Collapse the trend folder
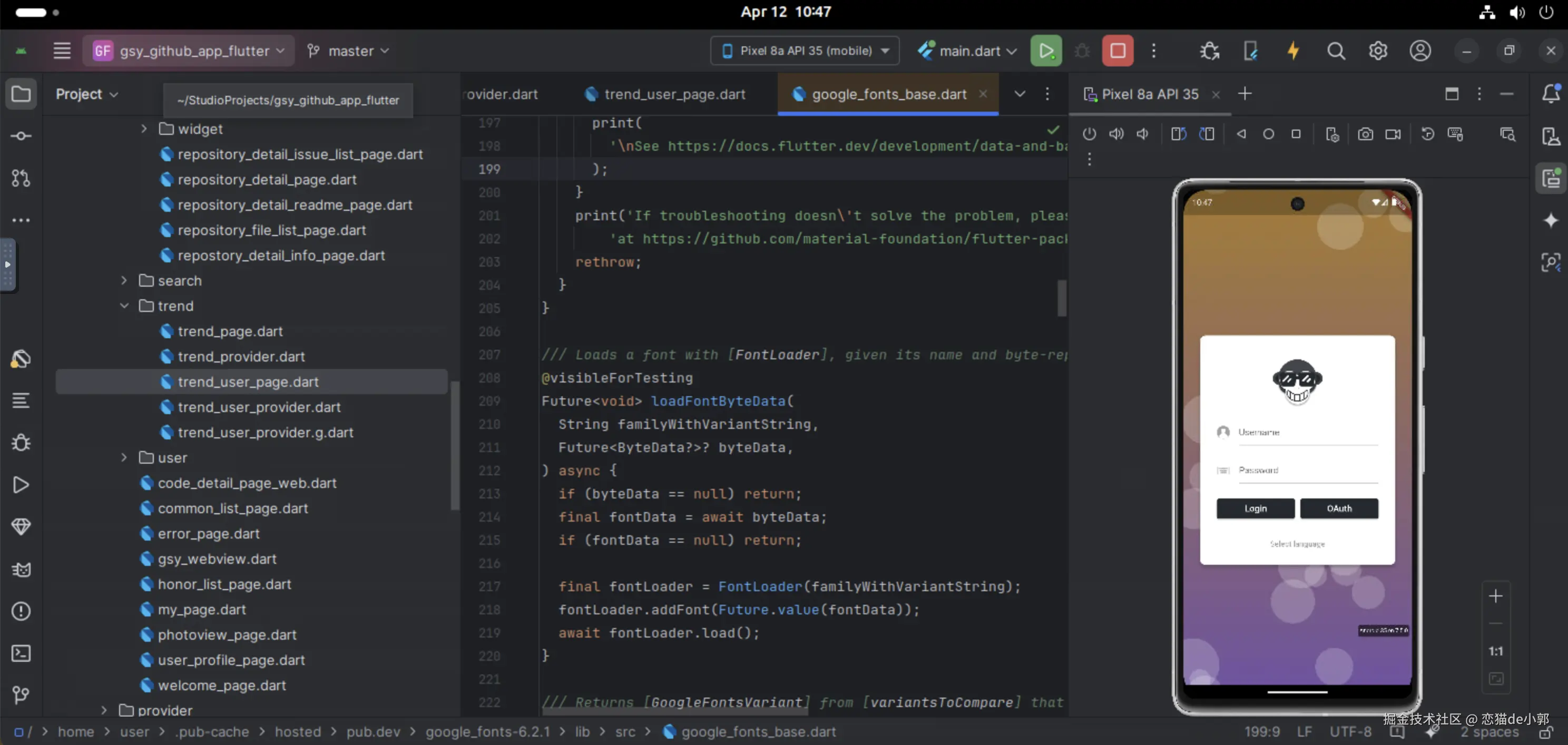1568x745 pixels. pos(124,306)
